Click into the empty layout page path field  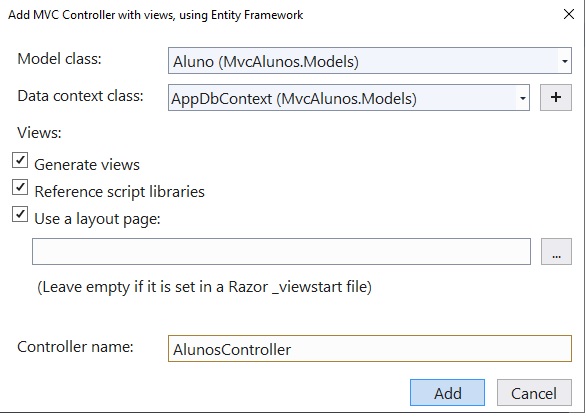coord(281,252)
